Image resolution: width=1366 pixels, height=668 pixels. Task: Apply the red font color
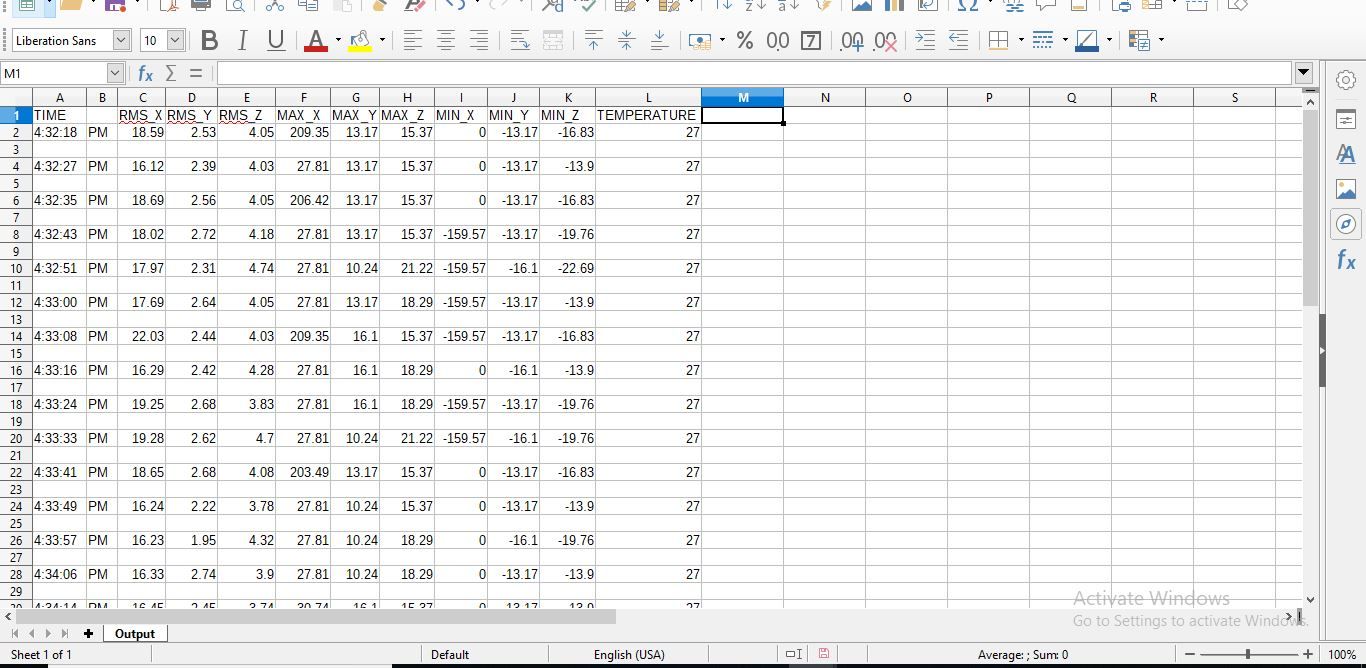[316, 41]
